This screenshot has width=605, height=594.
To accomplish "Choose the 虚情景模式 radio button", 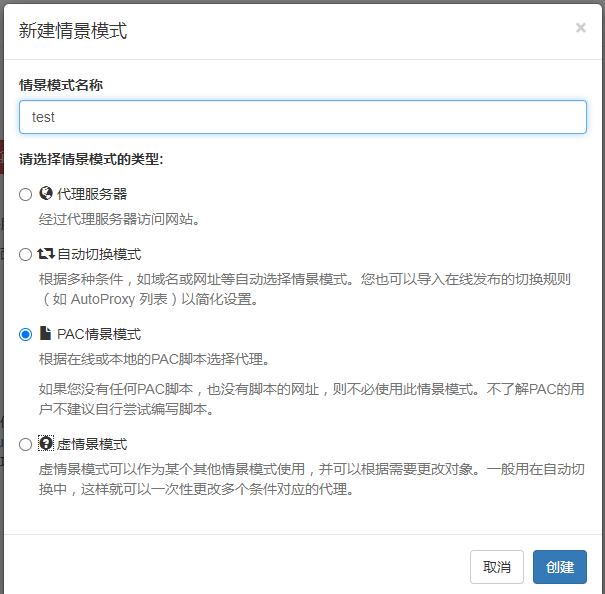I will [x=25, y=444].
